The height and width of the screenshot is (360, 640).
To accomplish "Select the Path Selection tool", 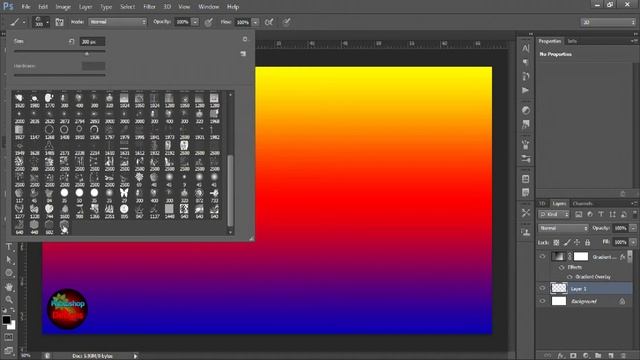I will pos(9,260).
